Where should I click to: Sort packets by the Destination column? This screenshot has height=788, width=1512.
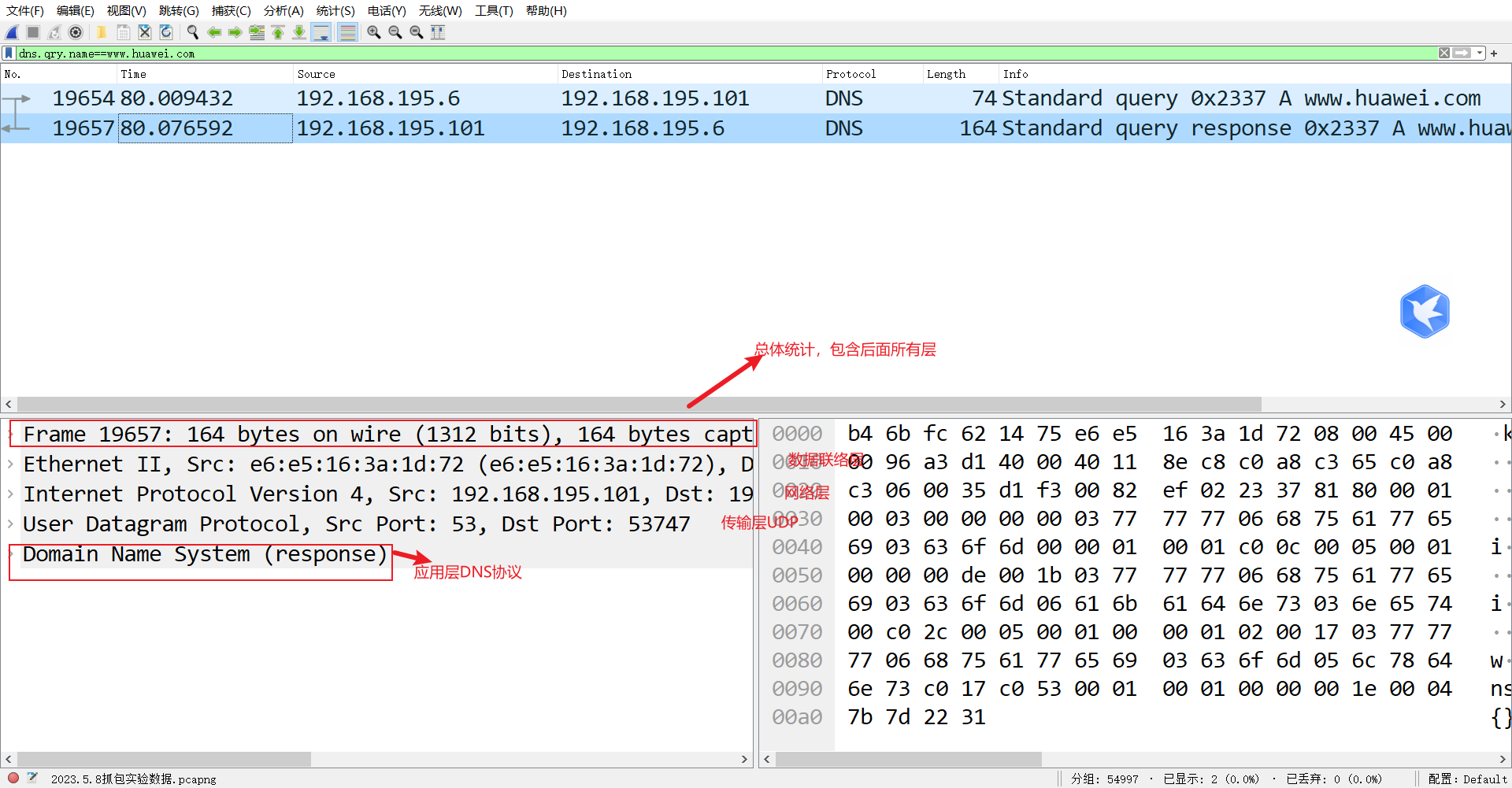[691, 74]
